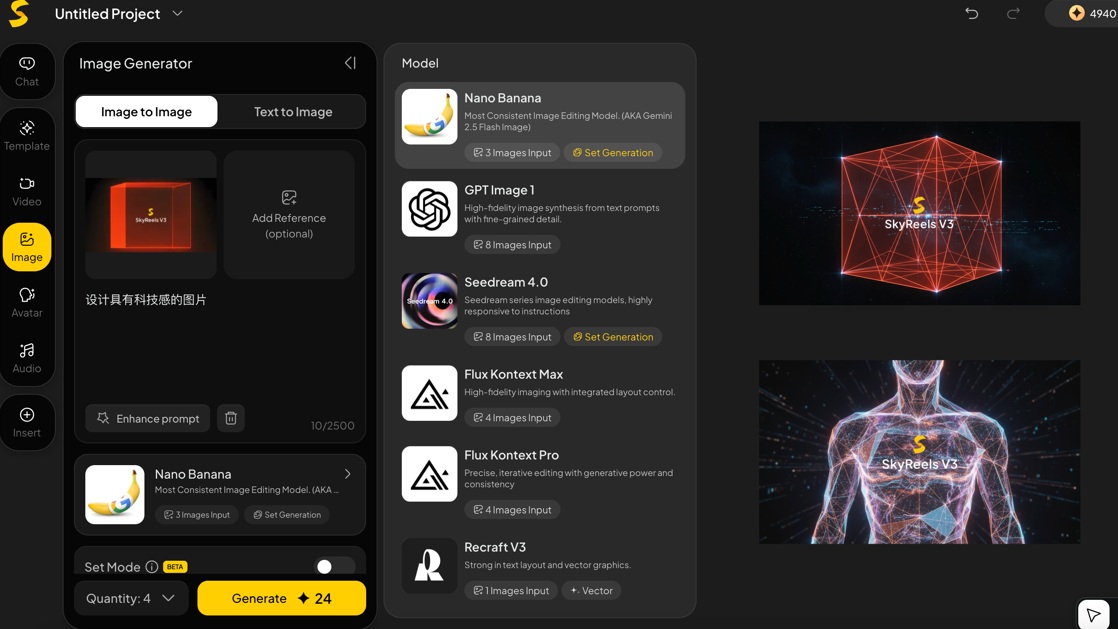Open the Audio section in the sidebar
The height and width of the screenshot is (629, 1118).
(x=27, y=358)
